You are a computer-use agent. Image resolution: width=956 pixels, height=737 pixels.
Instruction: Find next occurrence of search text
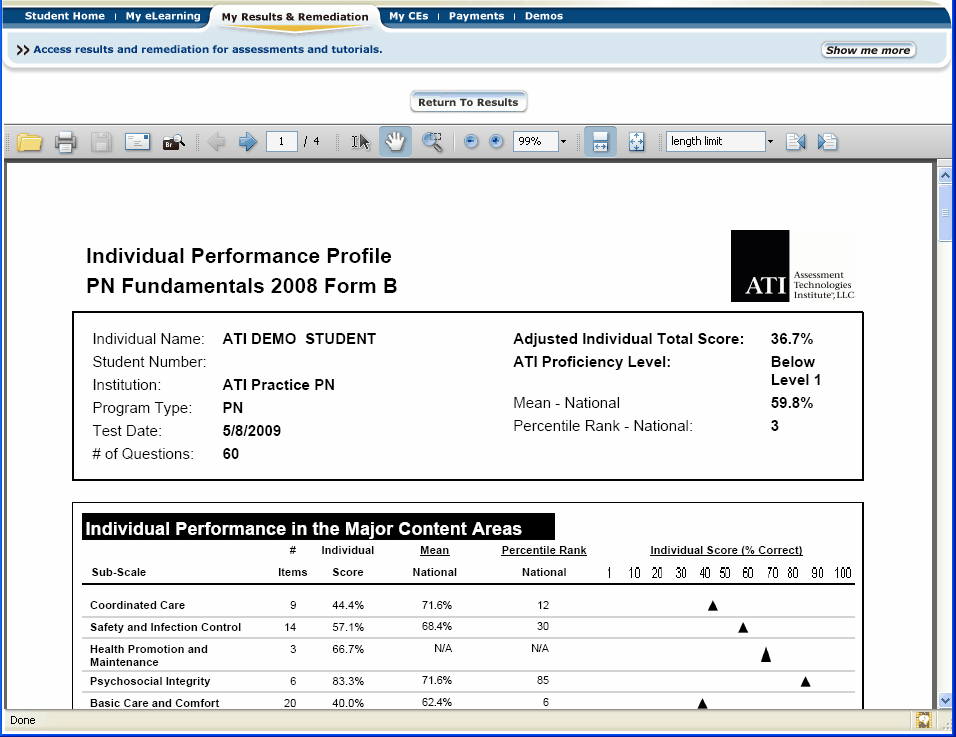click(827, 142)
